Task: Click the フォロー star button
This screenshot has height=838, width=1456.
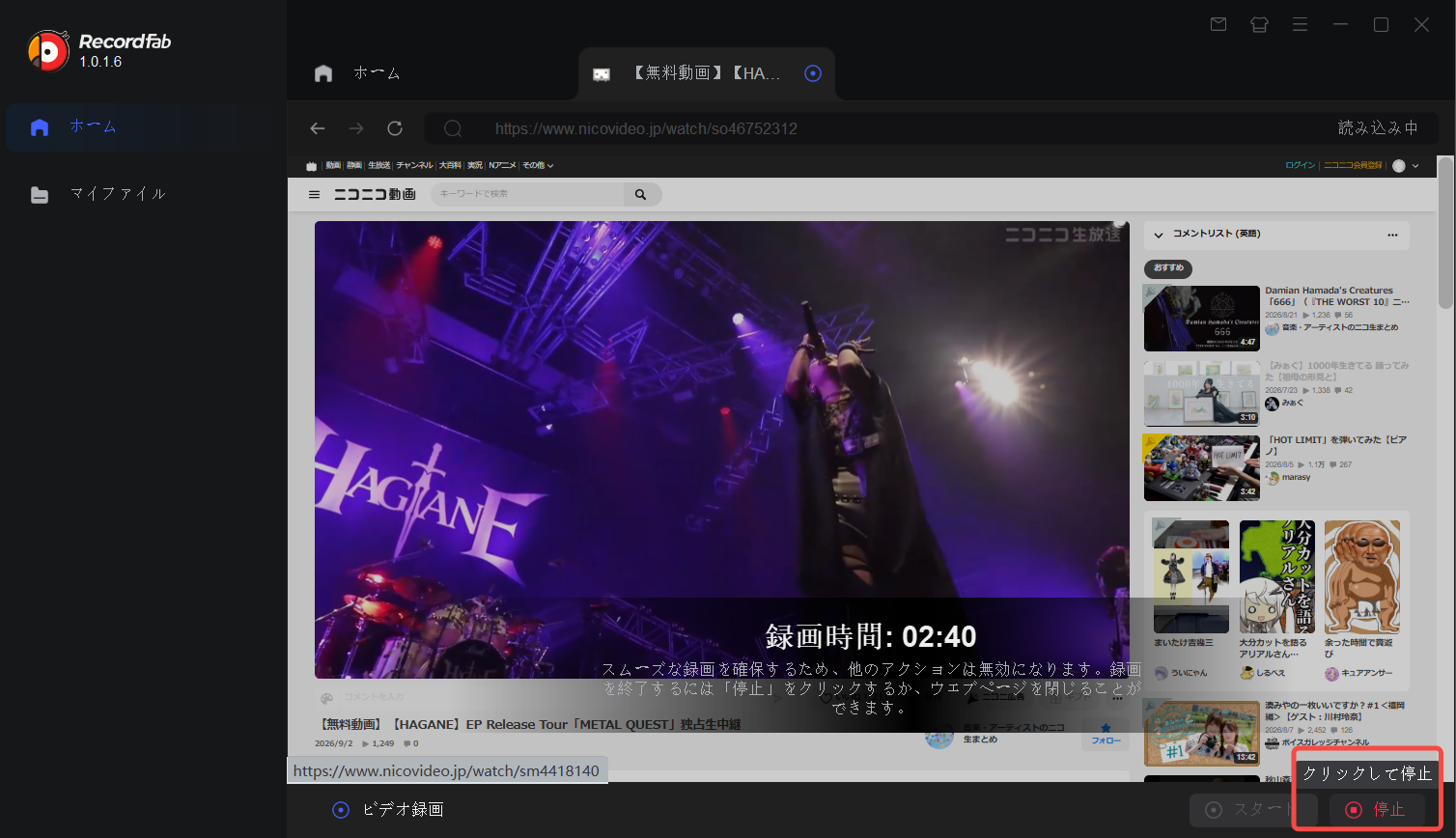Action: [x=1106, y=735]
